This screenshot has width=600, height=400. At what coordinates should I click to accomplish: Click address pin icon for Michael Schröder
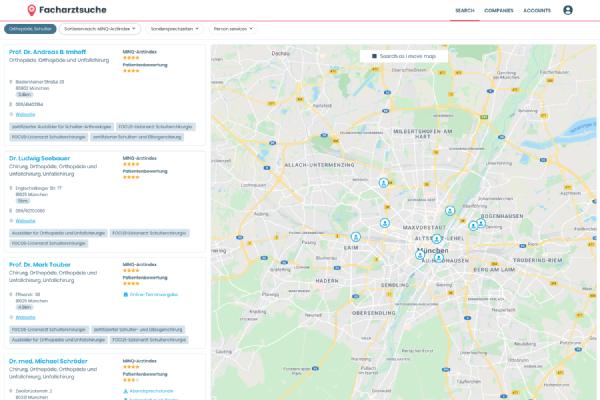click(x=11, y=391)
